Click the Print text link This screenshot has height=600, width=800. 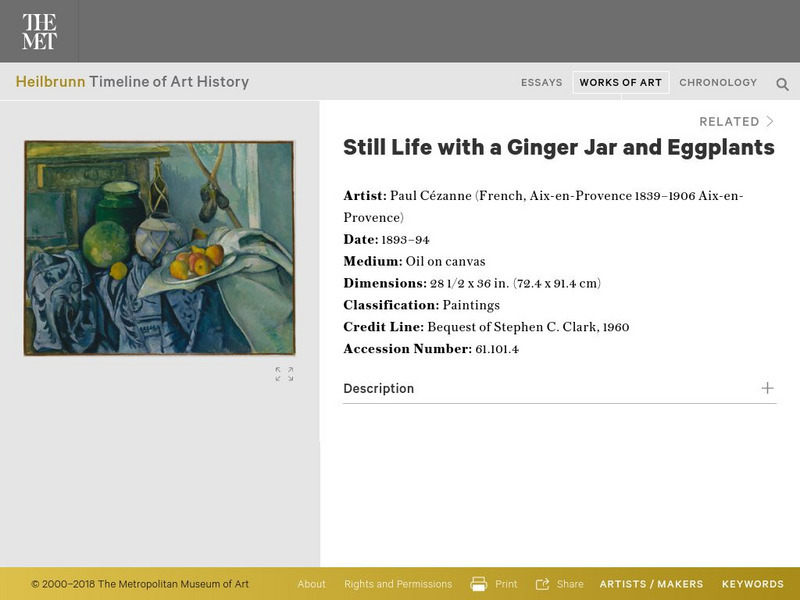click(506, 584)
